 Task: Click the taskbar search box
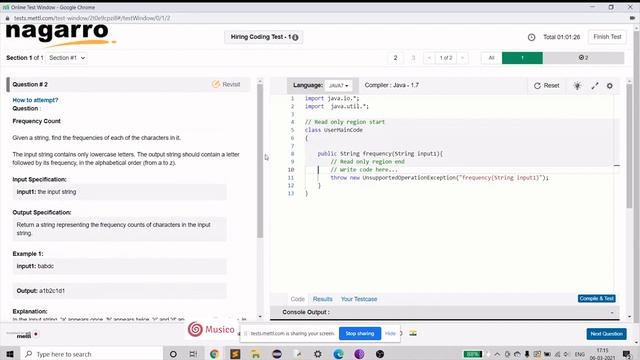[x=91, y=354]
